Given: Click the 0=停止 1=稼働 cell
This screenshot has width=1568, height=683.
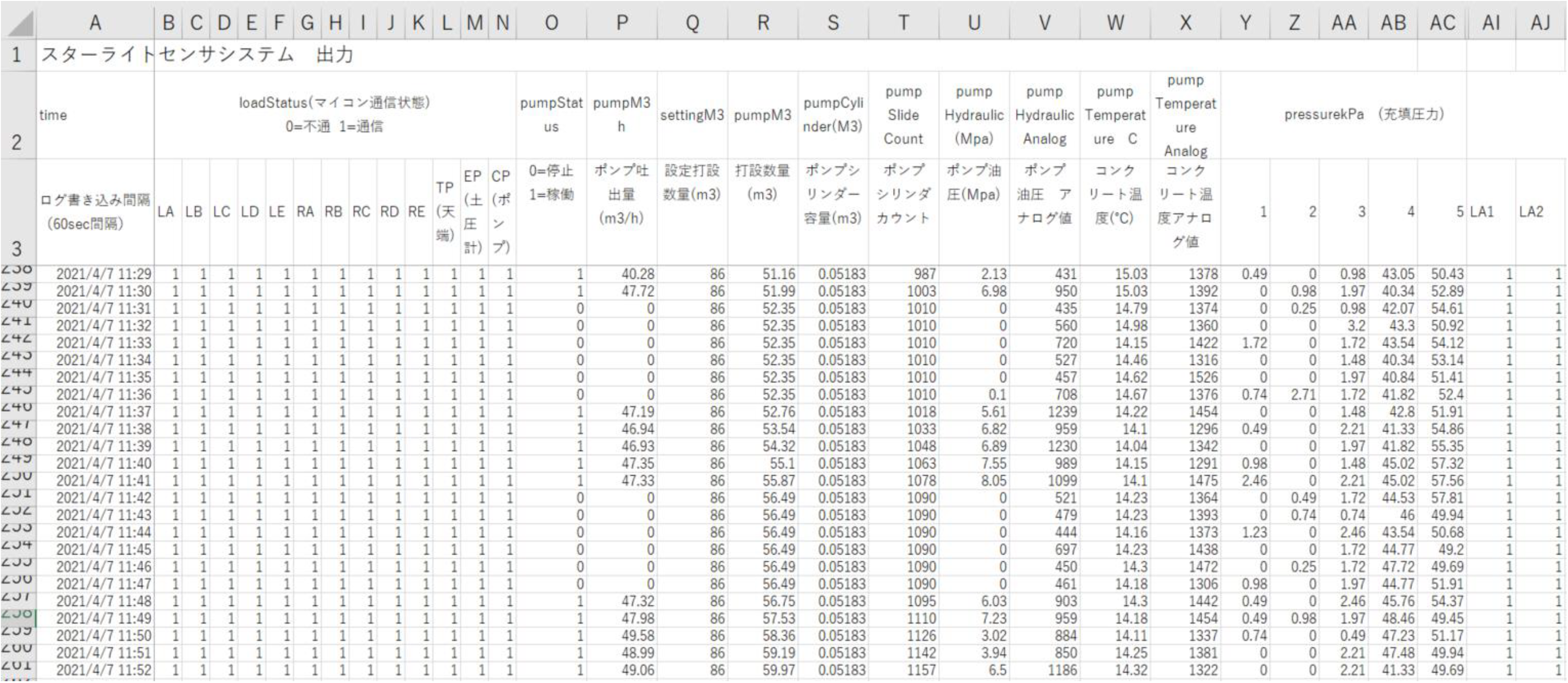Looking at the screenshot, I should pyautogui.click(x=552, y=212).
